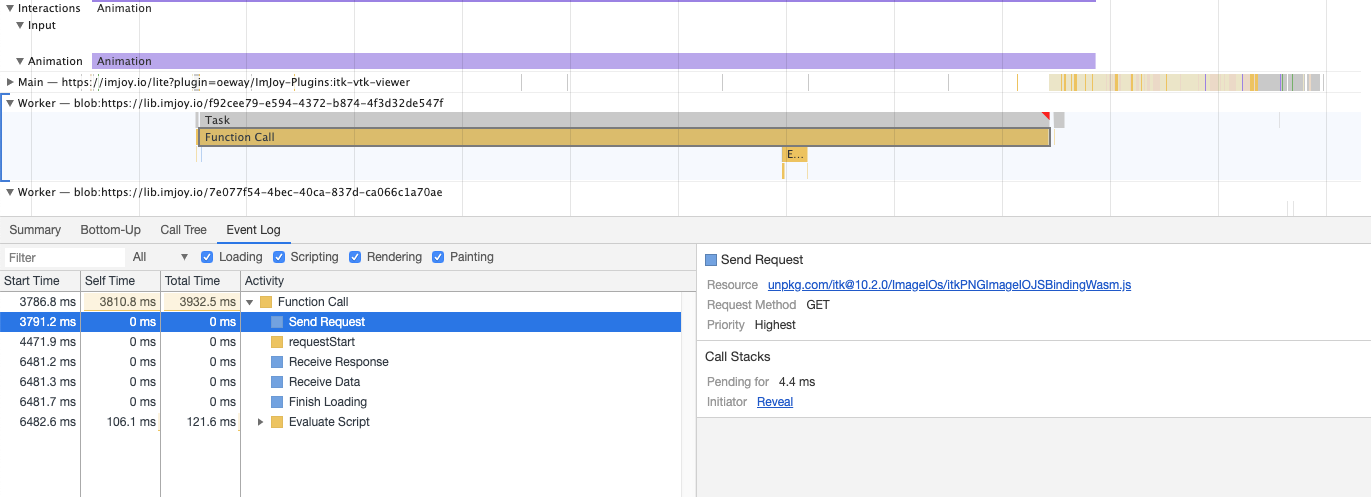
Task: Click the blue Receive Data icon
Action: point(277,382)
